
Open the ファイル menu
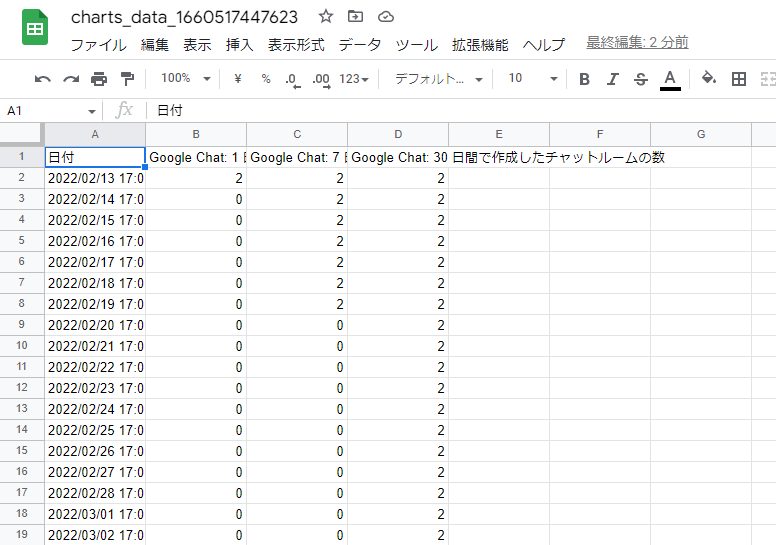tap(98, 45)
